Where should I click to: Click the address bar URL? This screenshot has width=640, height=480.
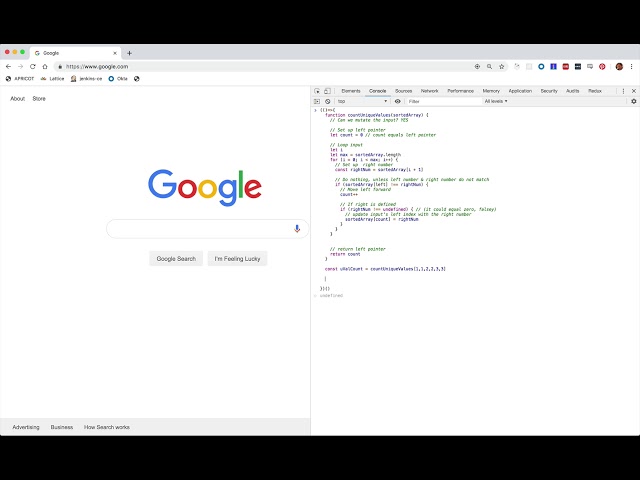tap(97, 67)
